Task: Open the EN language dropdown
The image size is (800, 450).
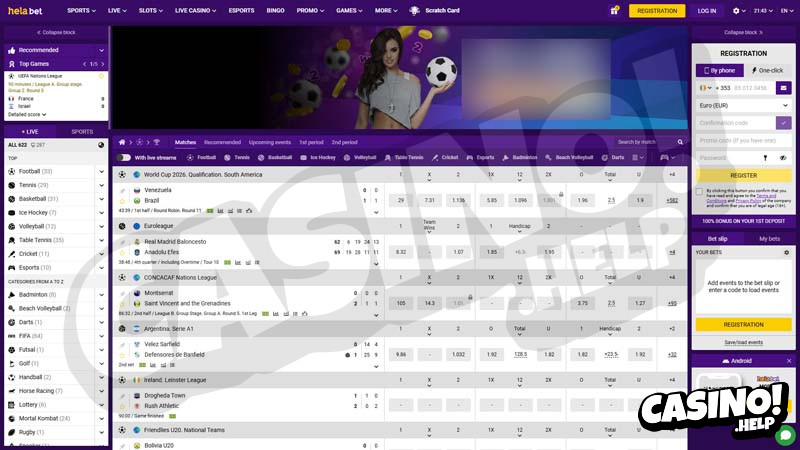Action: pos(787,11)
